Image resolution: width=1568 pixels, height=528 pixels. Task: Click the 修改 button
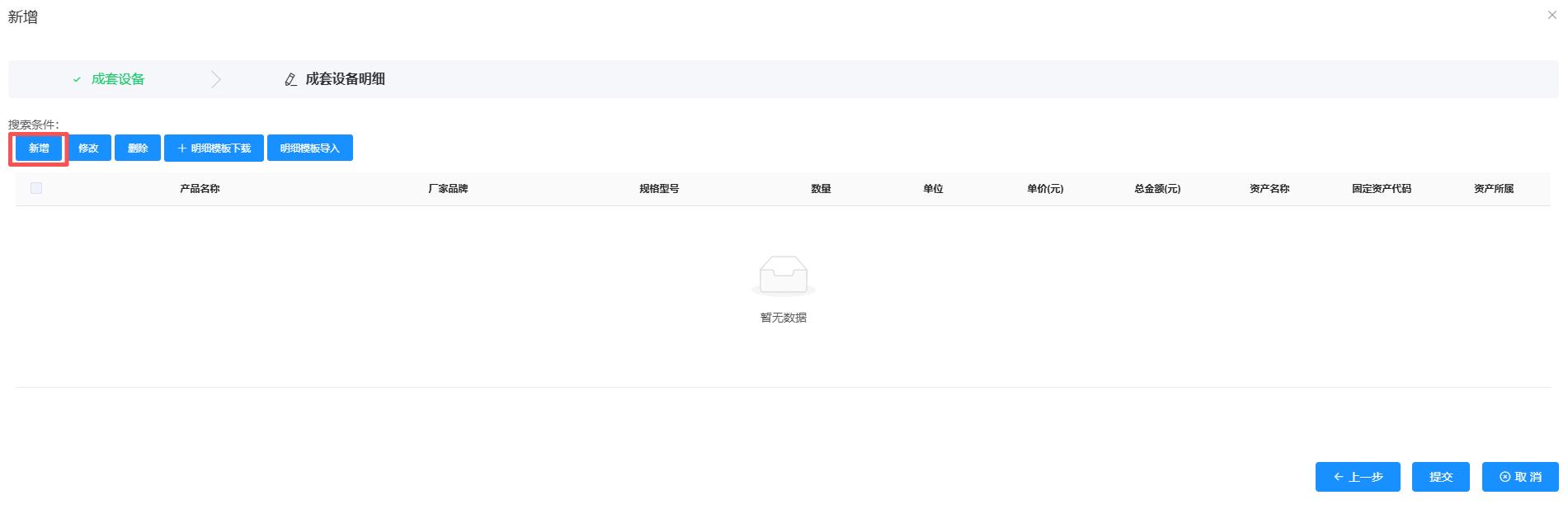point(88,148)
